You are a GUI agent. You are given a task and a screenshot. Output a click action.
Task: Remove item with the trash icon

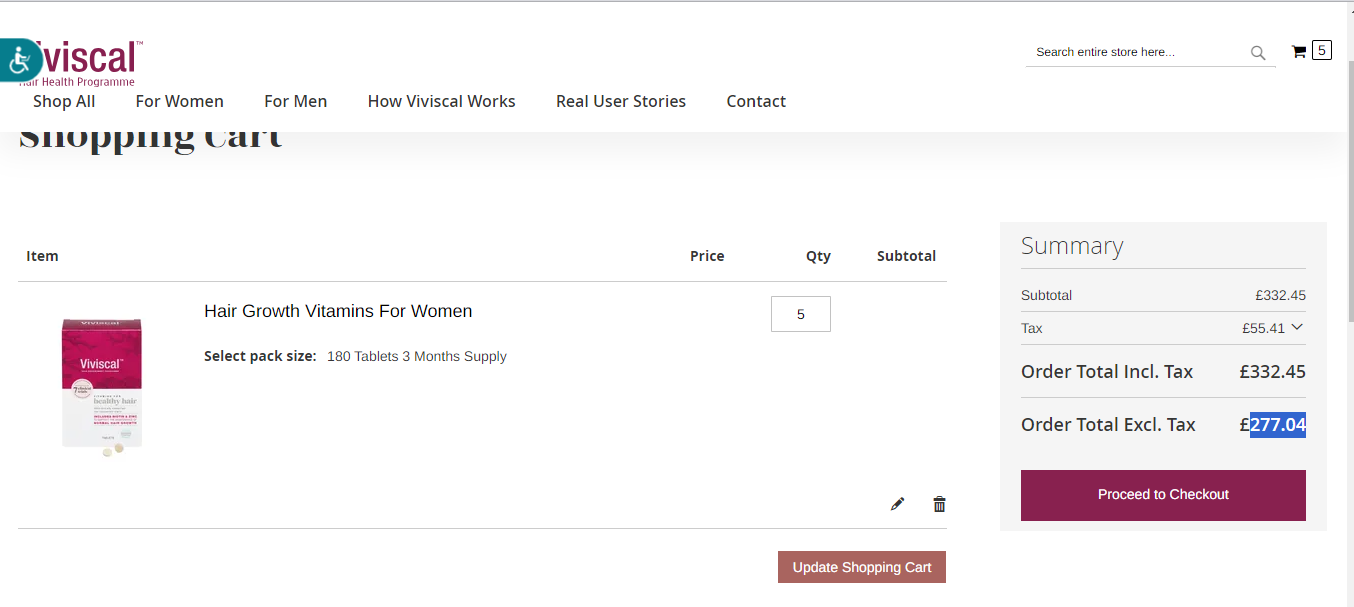[x=939, y=504]
